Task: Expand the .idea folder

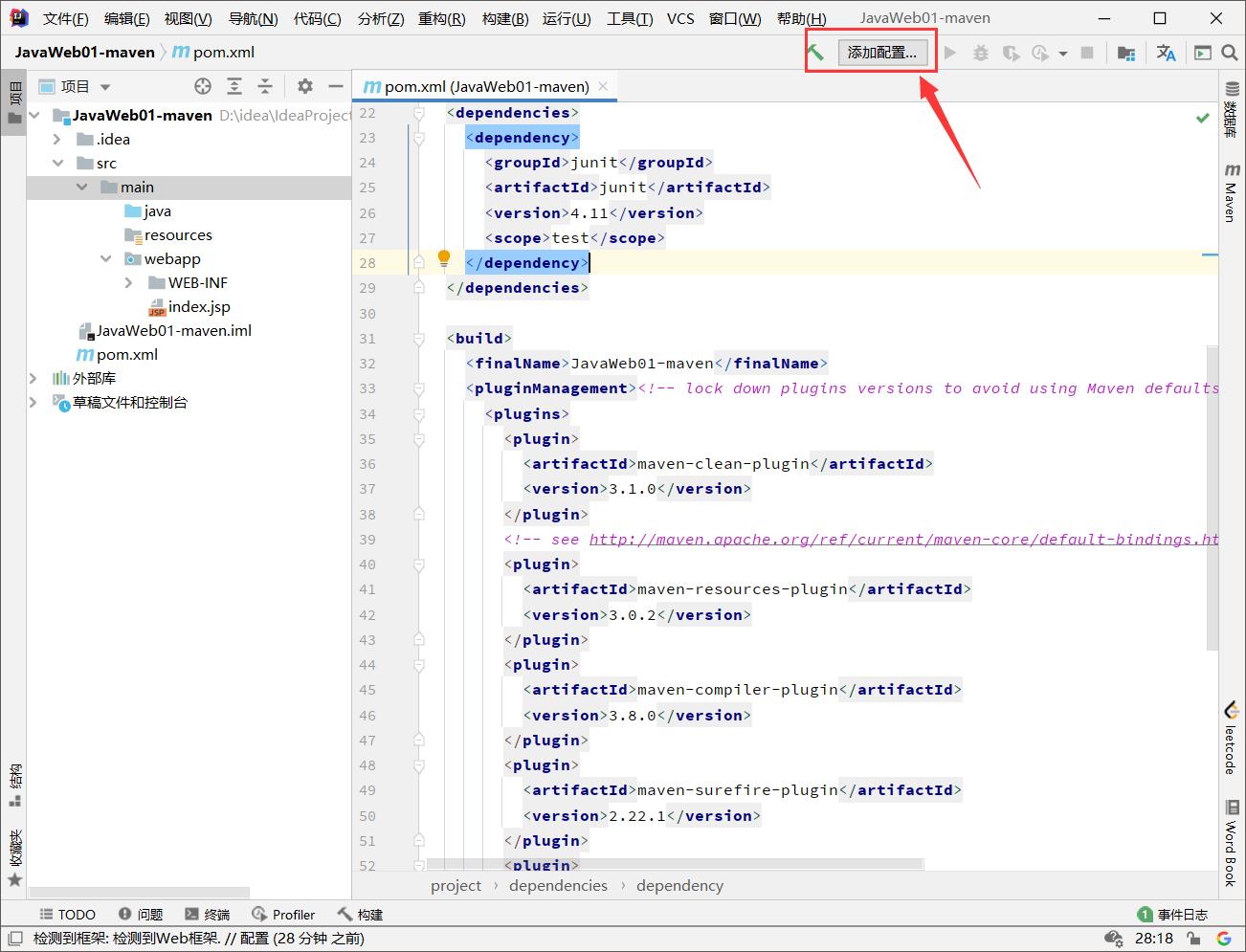Action: (57, 139)
